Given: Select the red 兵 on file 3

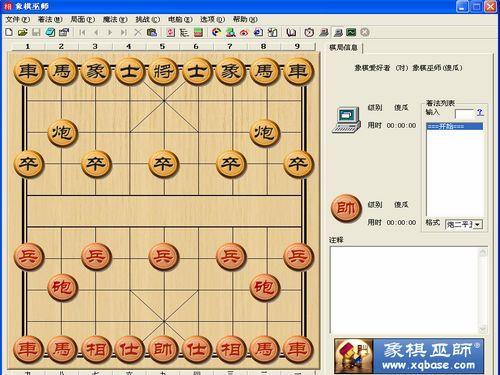Looking at the screenshot, I should pos(96,256).
